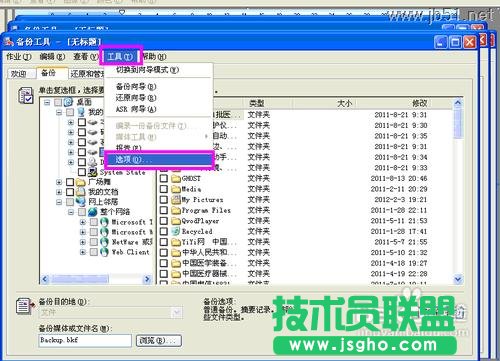Screen dimensions: 500x361
Task: Click the 中国医疗器械 folder icon
Action: pos(176,274)
